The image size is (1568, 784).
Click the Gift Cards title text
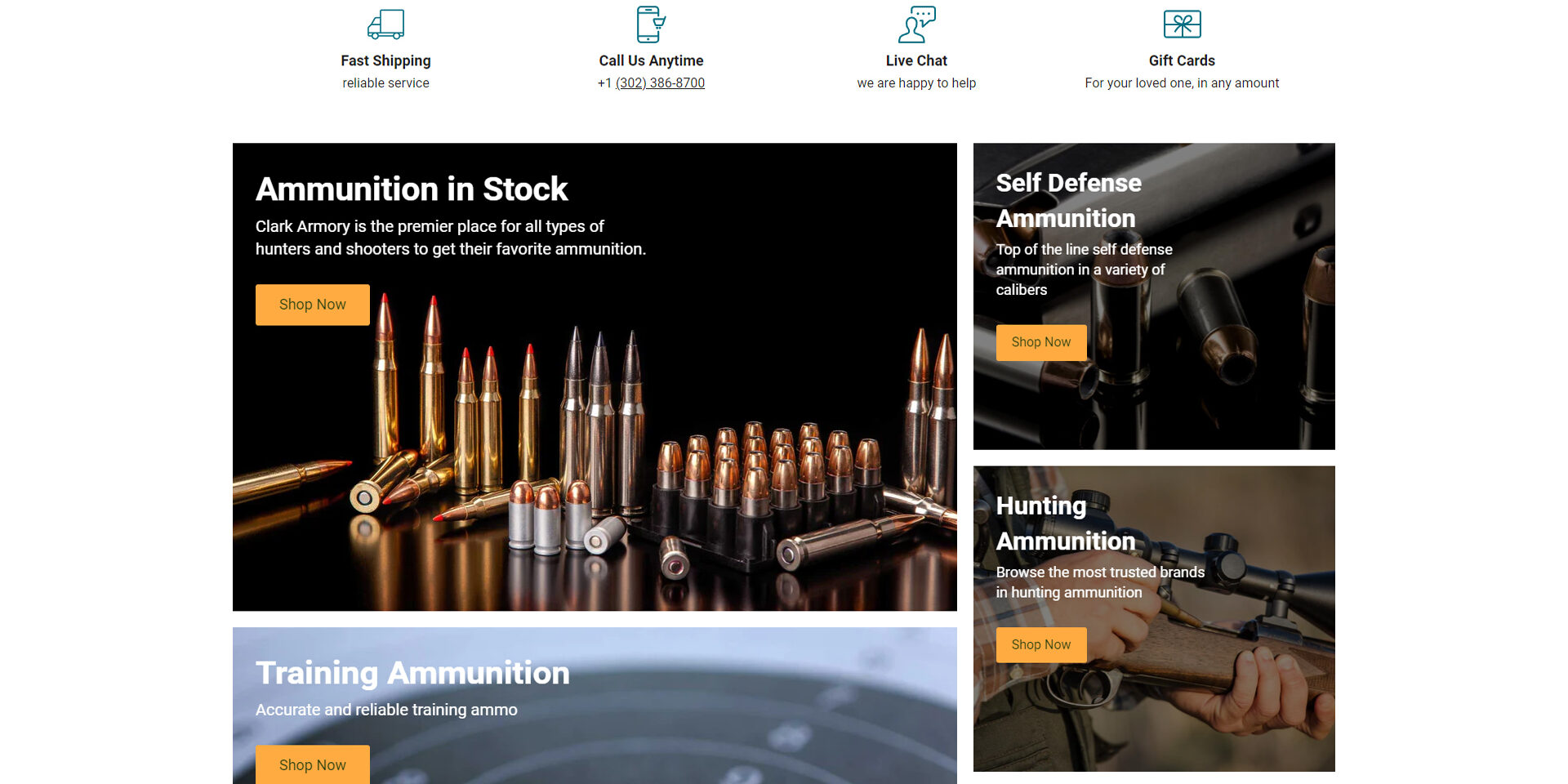coord(1182,60)
